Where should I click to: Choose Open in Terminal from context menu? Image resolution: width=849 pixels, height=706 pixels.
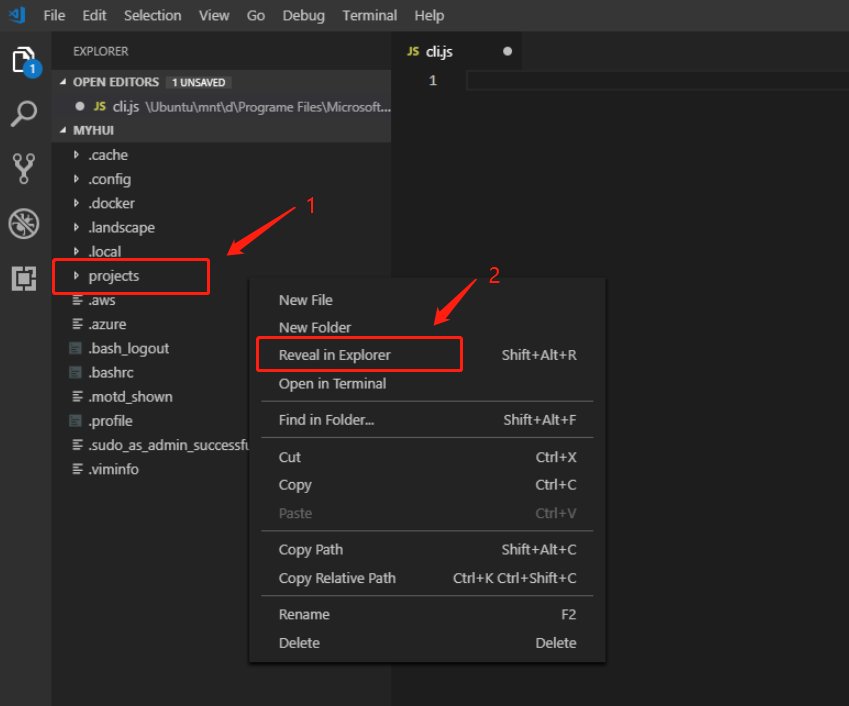pos(332,383)
